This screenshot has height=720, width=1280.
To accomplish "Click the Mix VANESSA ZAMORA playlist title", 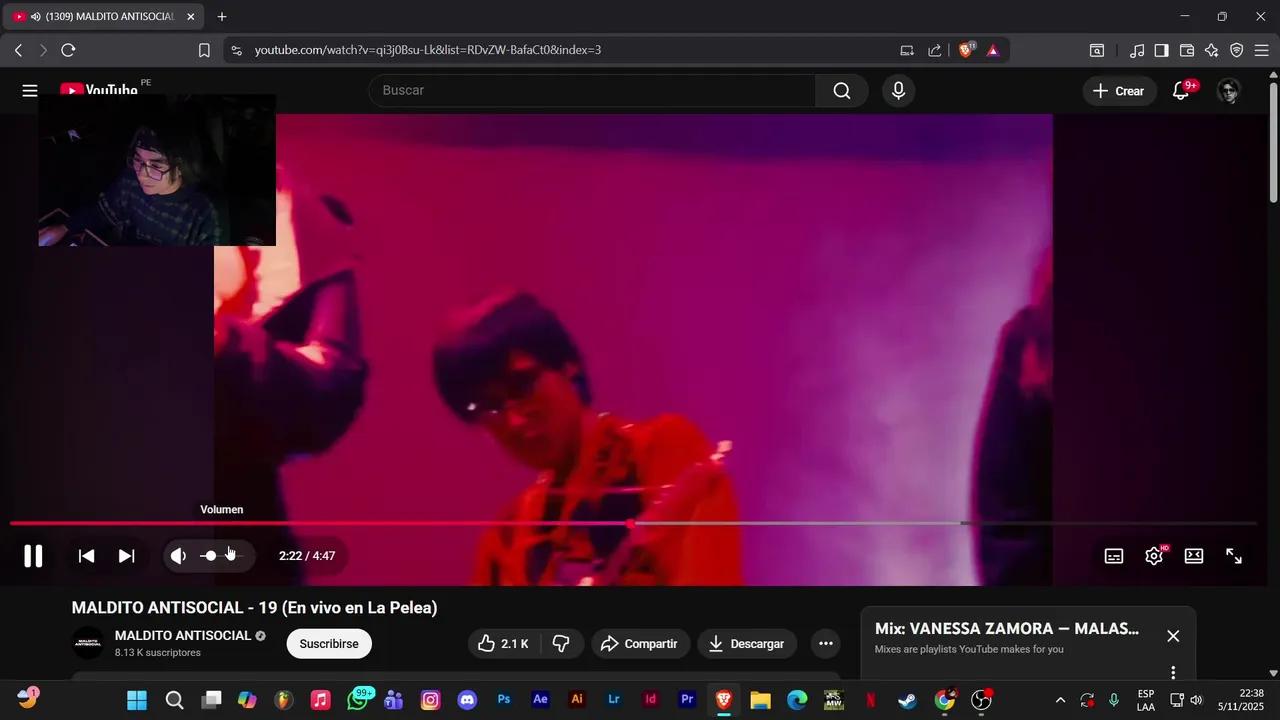I will pyautogui.click(x=1007, y=629).
